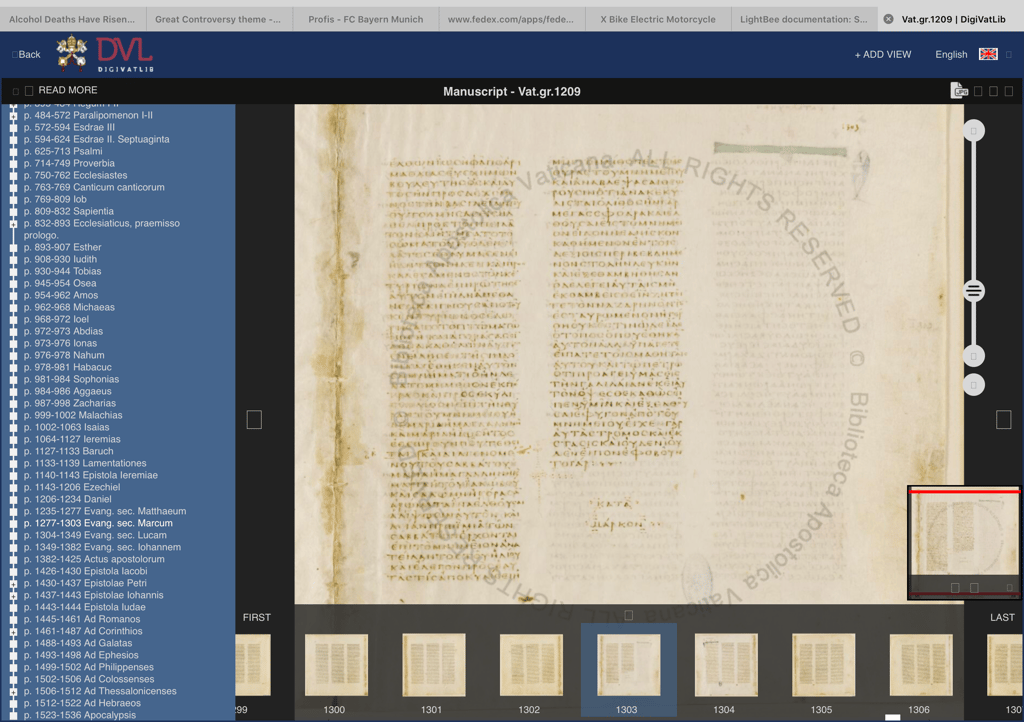Expand the Ad Thessalonicenses tree node
The height and width of the screenshot is (722, 1024).
[13, 691]
